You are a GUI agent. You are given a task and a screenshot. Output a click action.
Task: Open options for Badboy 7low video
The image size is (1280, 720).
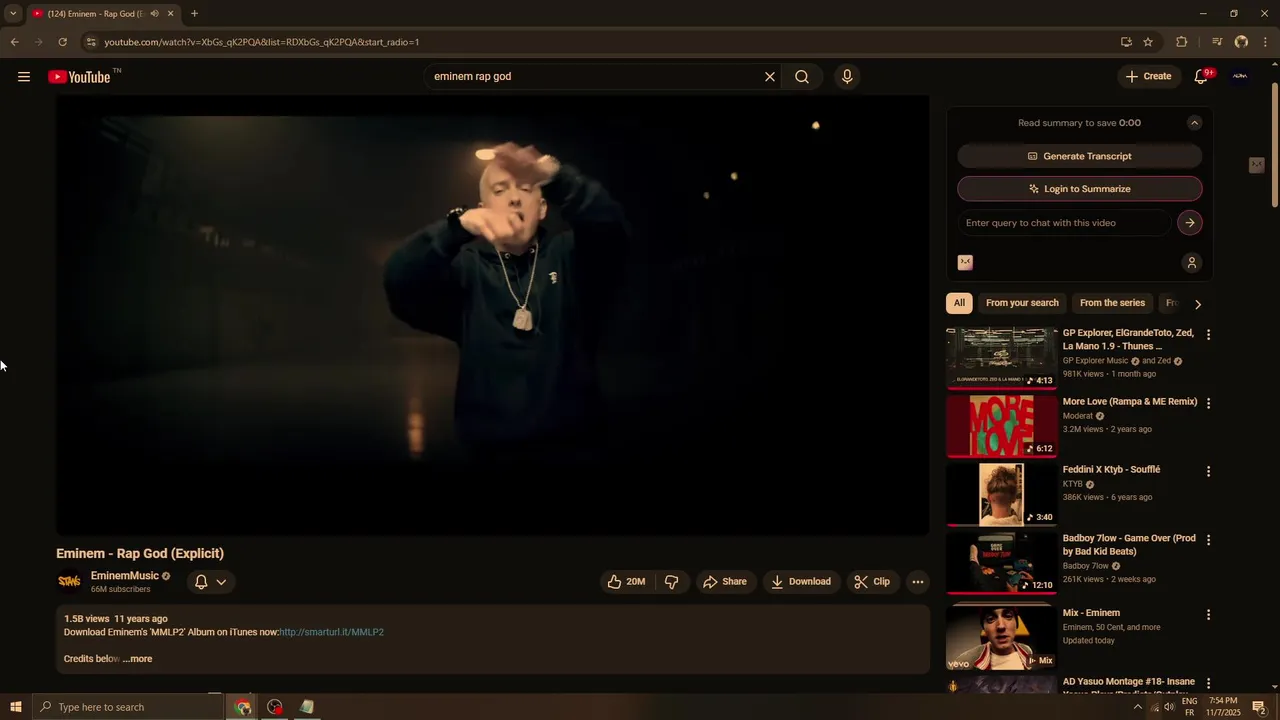pos(1208,540)
